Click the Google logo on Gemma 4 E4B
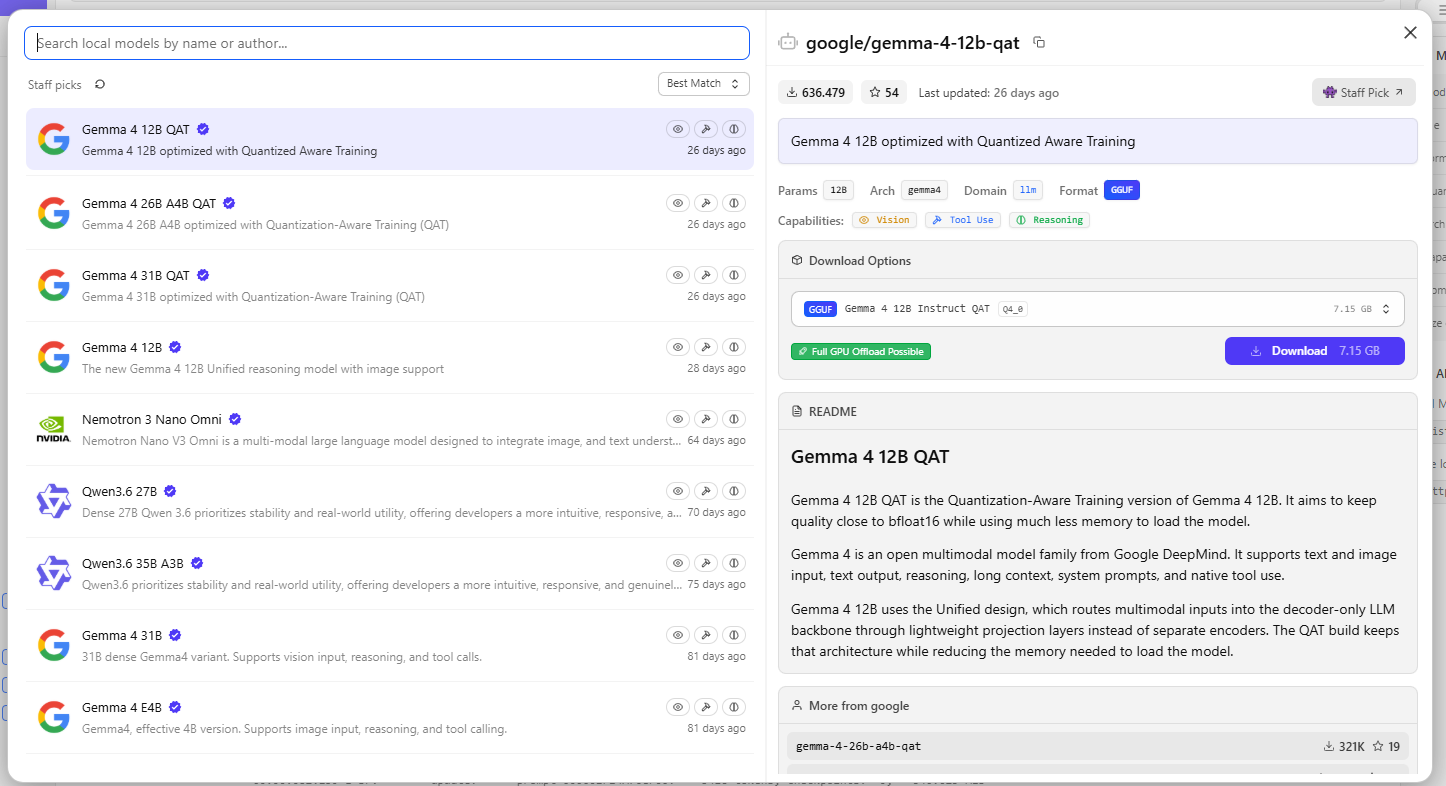Viewport: 1446px width, 786px height. (54, 717)
